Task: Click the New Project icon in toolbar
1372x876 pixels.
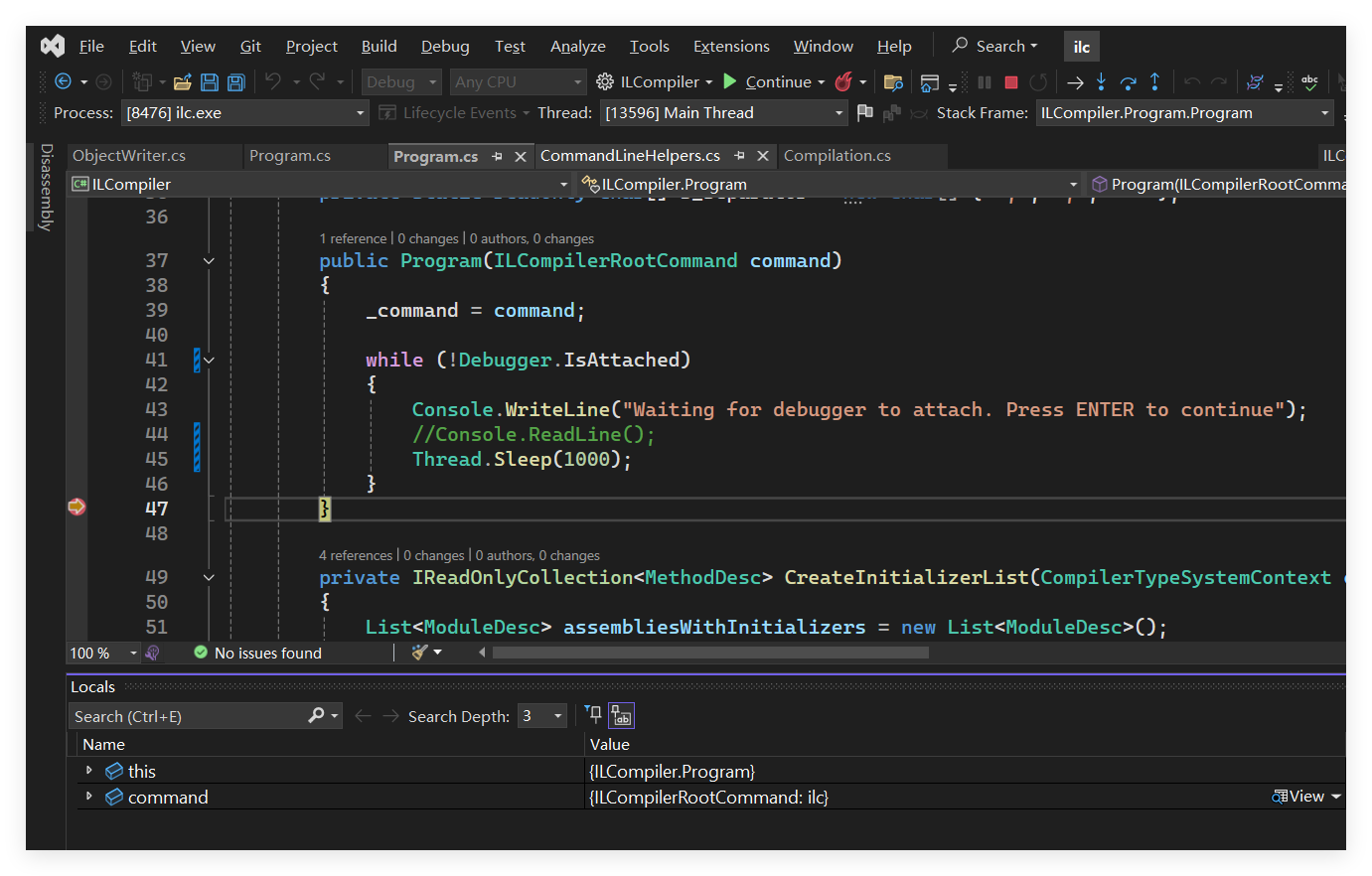Action: pos(142,82)
